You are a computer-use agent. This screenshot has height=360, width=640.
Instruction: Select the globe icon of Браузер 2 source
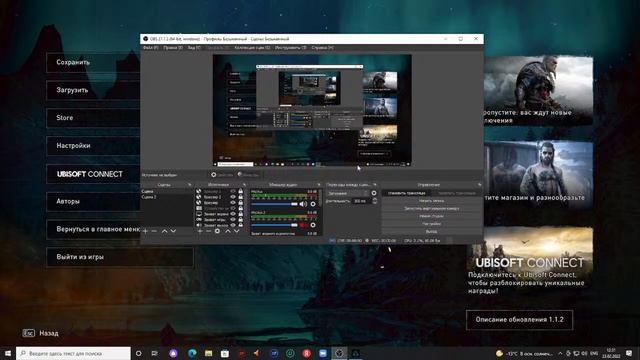199,197
